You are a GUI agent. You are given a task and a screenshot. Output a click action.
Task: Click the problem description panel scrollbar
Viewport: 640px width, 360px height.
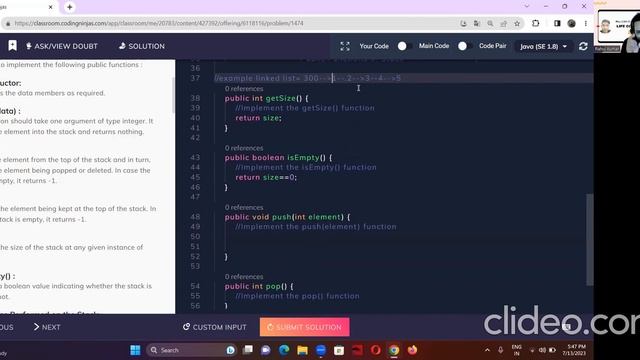coord(173,96)
